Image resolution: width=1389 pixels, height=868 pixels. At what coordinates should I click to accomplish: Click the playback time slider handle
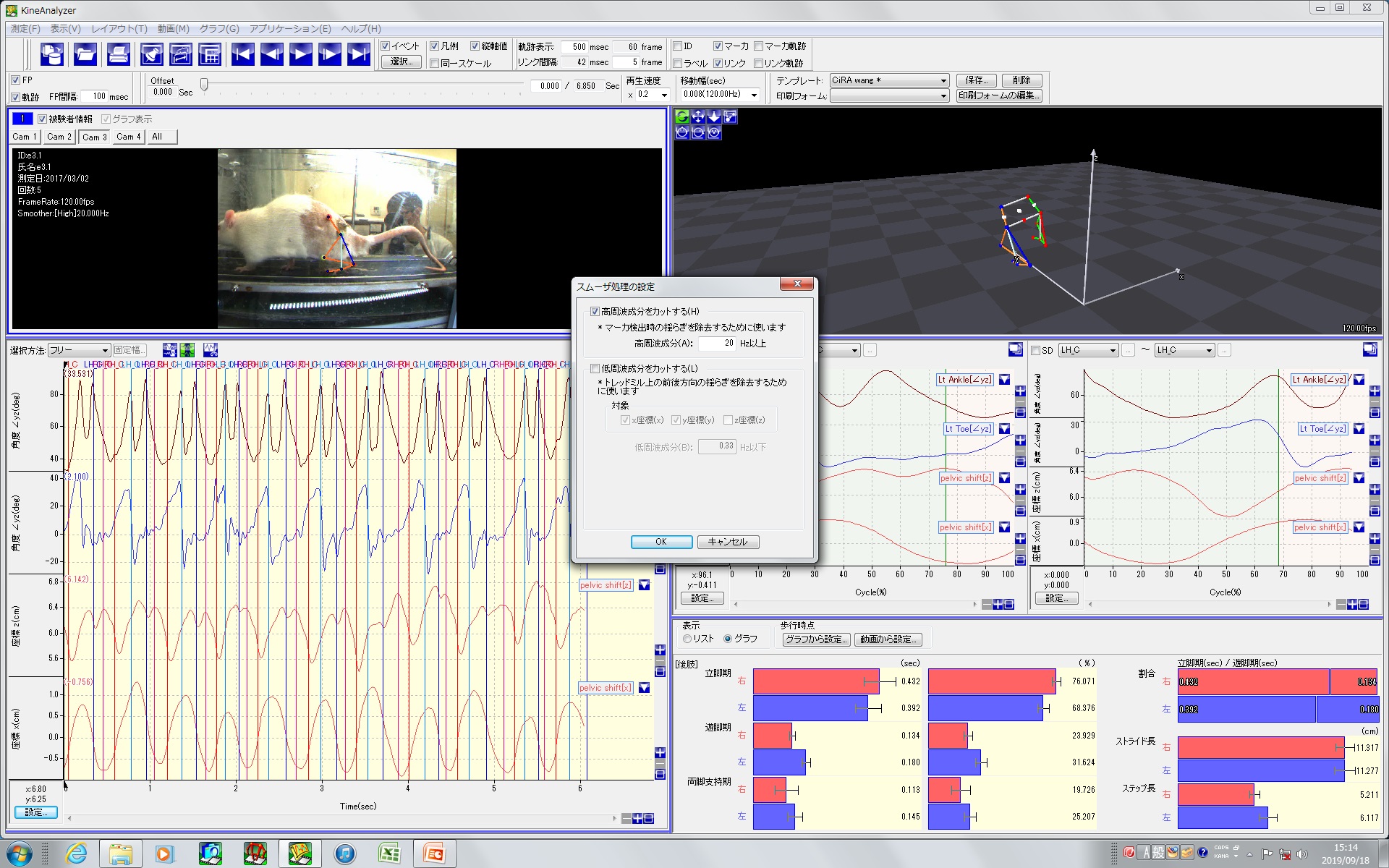204,85
